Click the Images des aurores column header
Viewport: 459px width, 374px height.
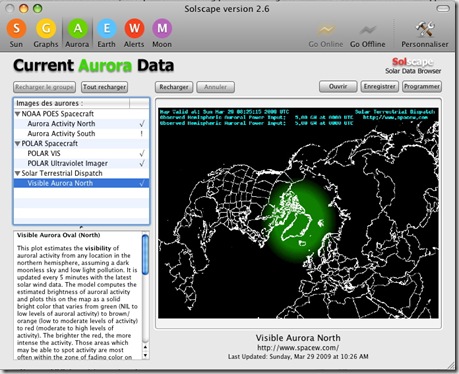tap(71, 103)
